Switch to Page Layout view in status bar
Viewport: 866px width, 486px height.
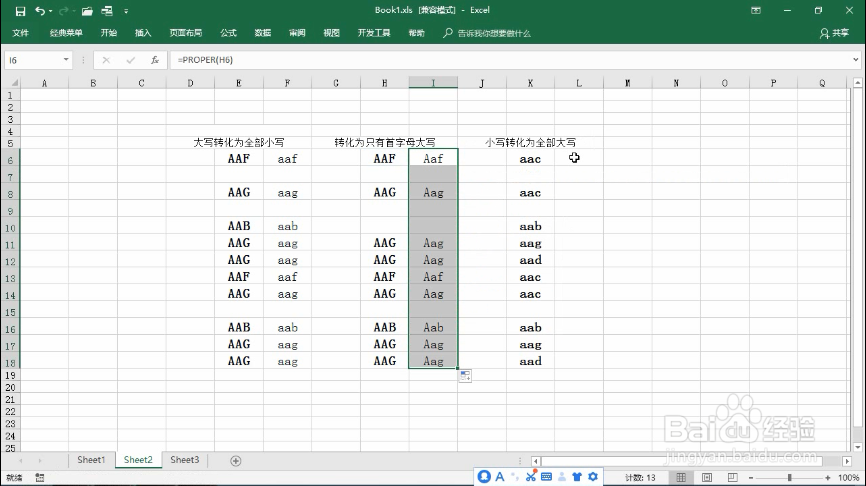pos(707,478)
